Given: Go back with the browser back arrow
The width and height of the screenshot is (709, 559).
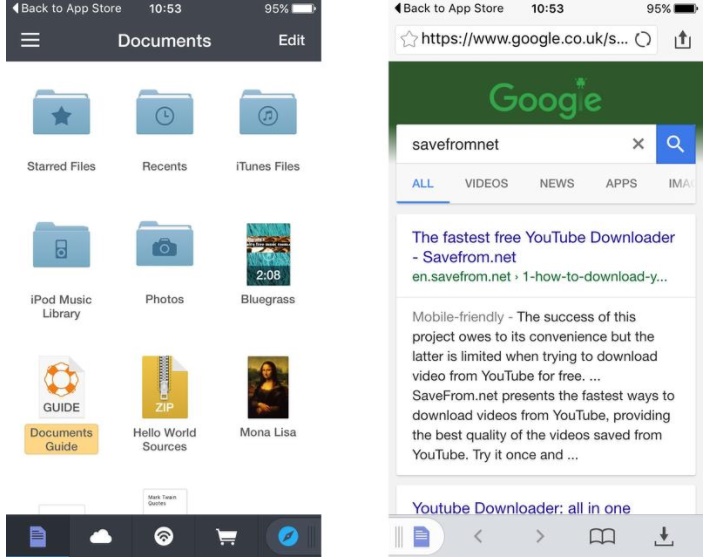Looking at the screenshot, I should pyautogui.click(x=478, y=536).
